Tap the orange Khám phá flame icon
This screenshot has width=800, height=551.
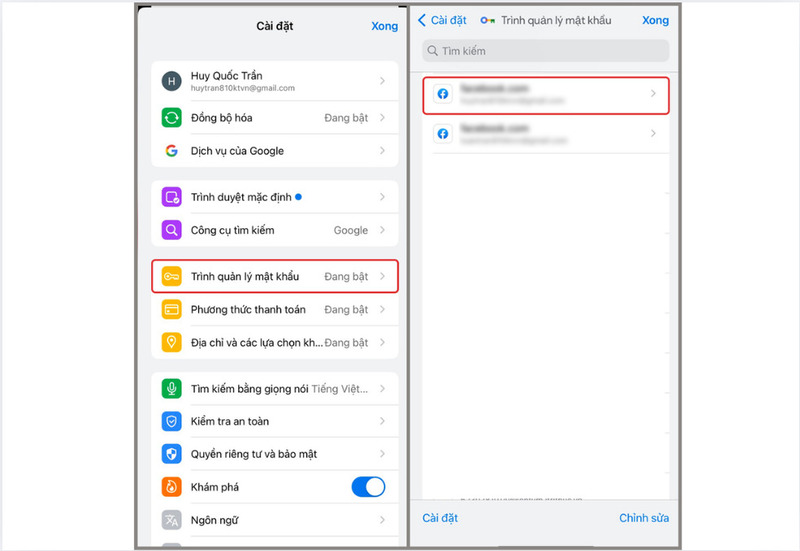pyautogui.click(x=171, y=487)
